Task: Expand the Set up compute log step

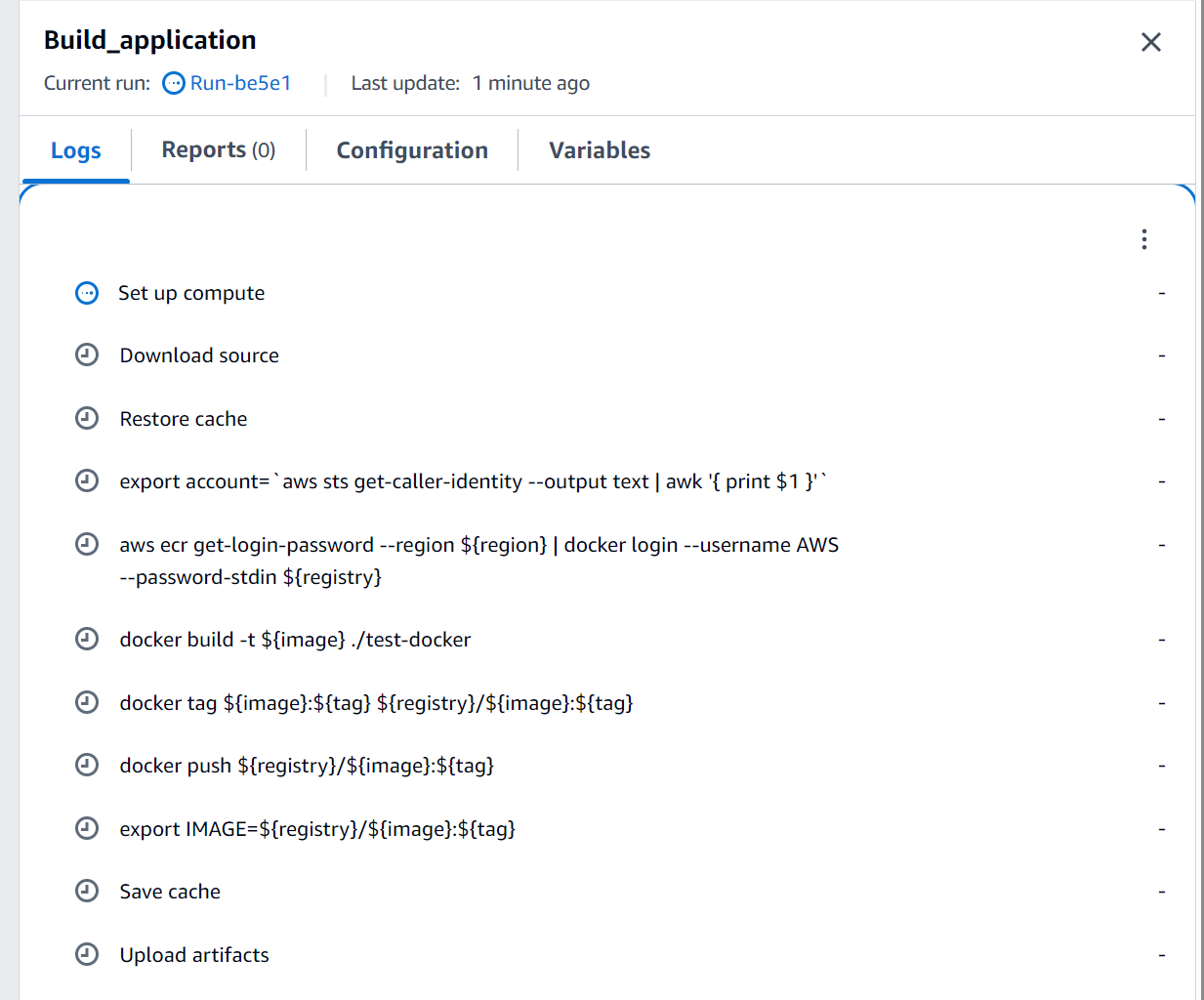Action: pyautogui.click(x=191, y=293)
